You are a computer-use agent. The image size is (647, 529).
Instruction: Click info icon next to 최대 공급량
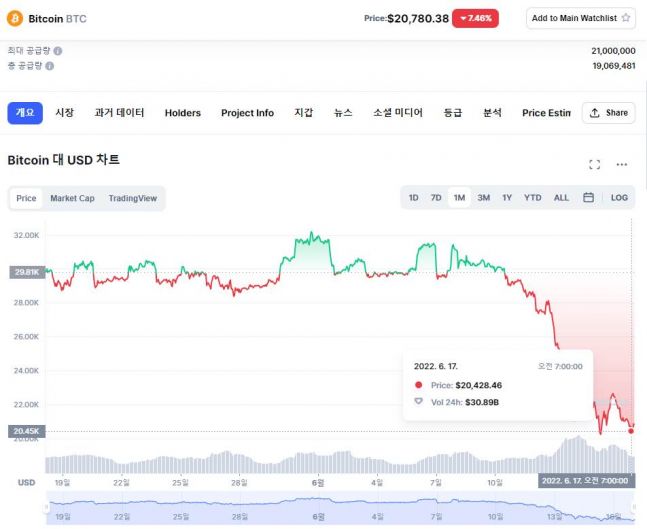click(58, 50)
